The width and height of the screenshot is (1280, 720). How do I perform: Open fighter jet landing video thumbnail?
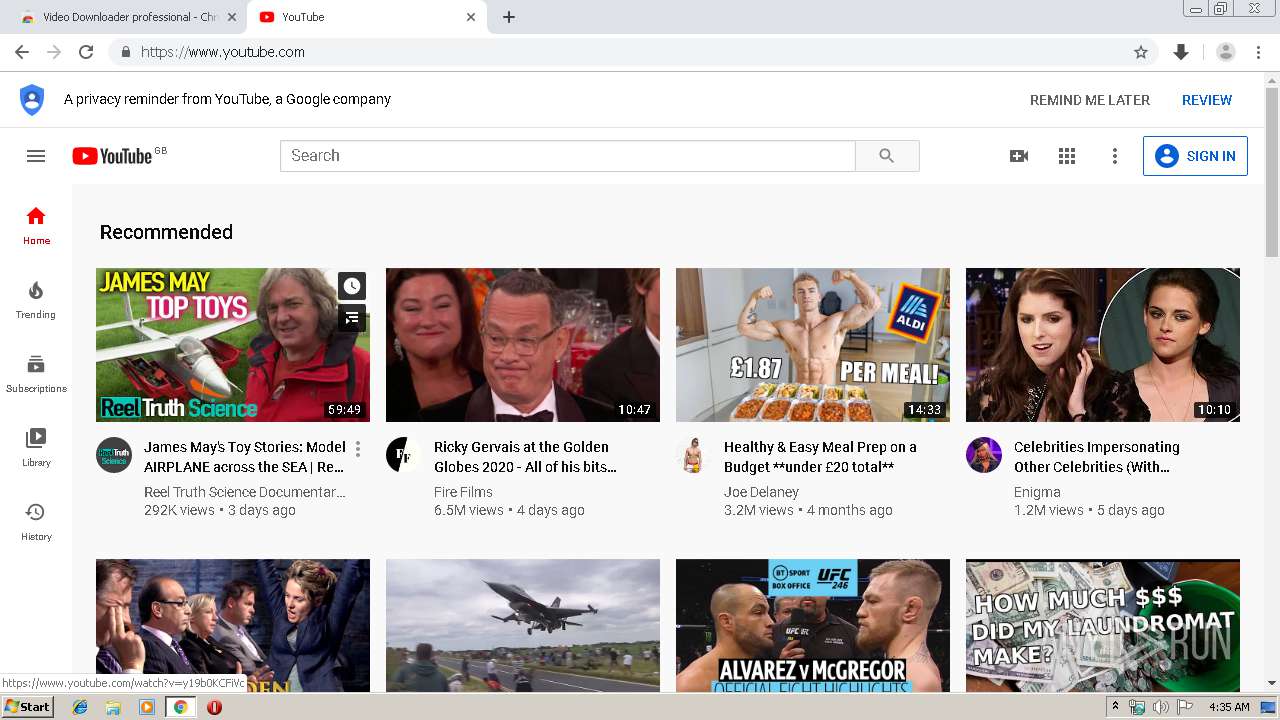point(523,625)
